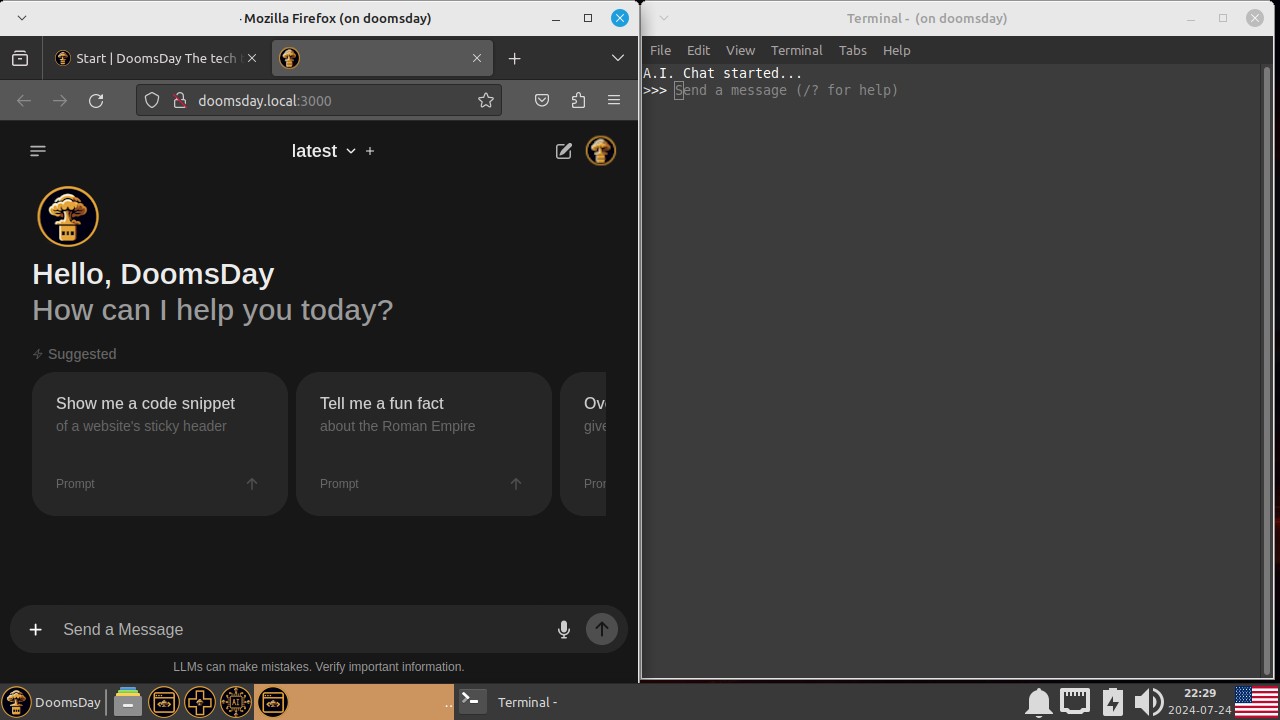Screen dimensions: 1280x720
Task: Click the plus attachment icon in message bar
Action: click(35, 629)
